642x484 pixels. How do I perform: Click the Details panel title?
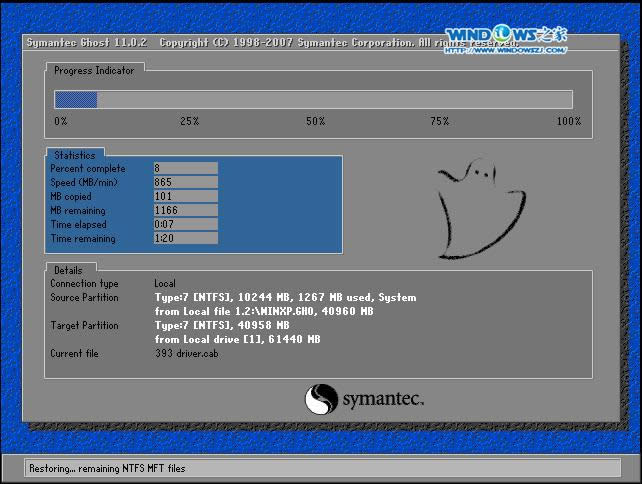click(68, 270)
